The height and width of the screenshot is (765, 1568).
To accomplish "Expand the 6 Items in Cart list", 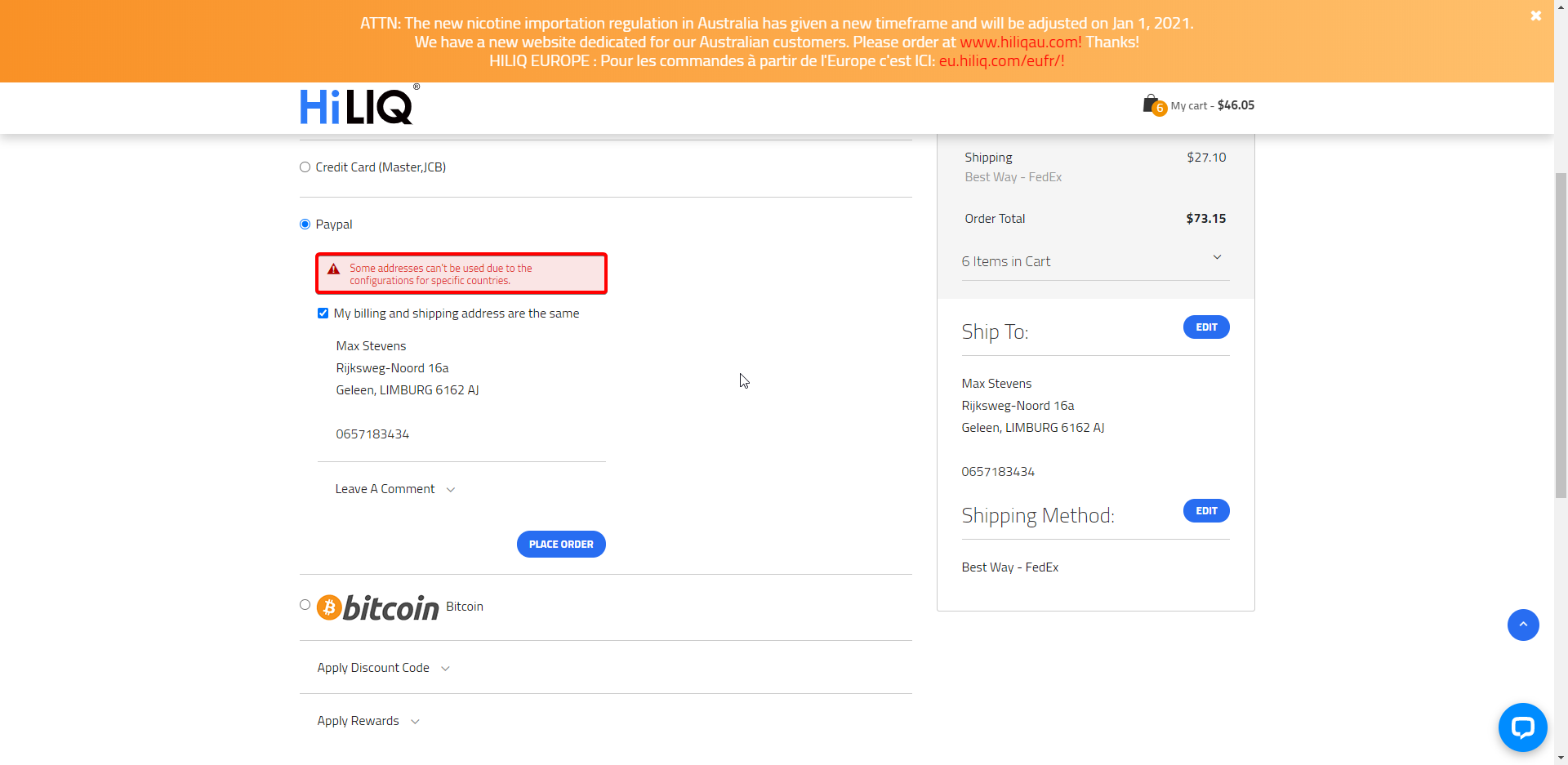I will click(1094, 261).
